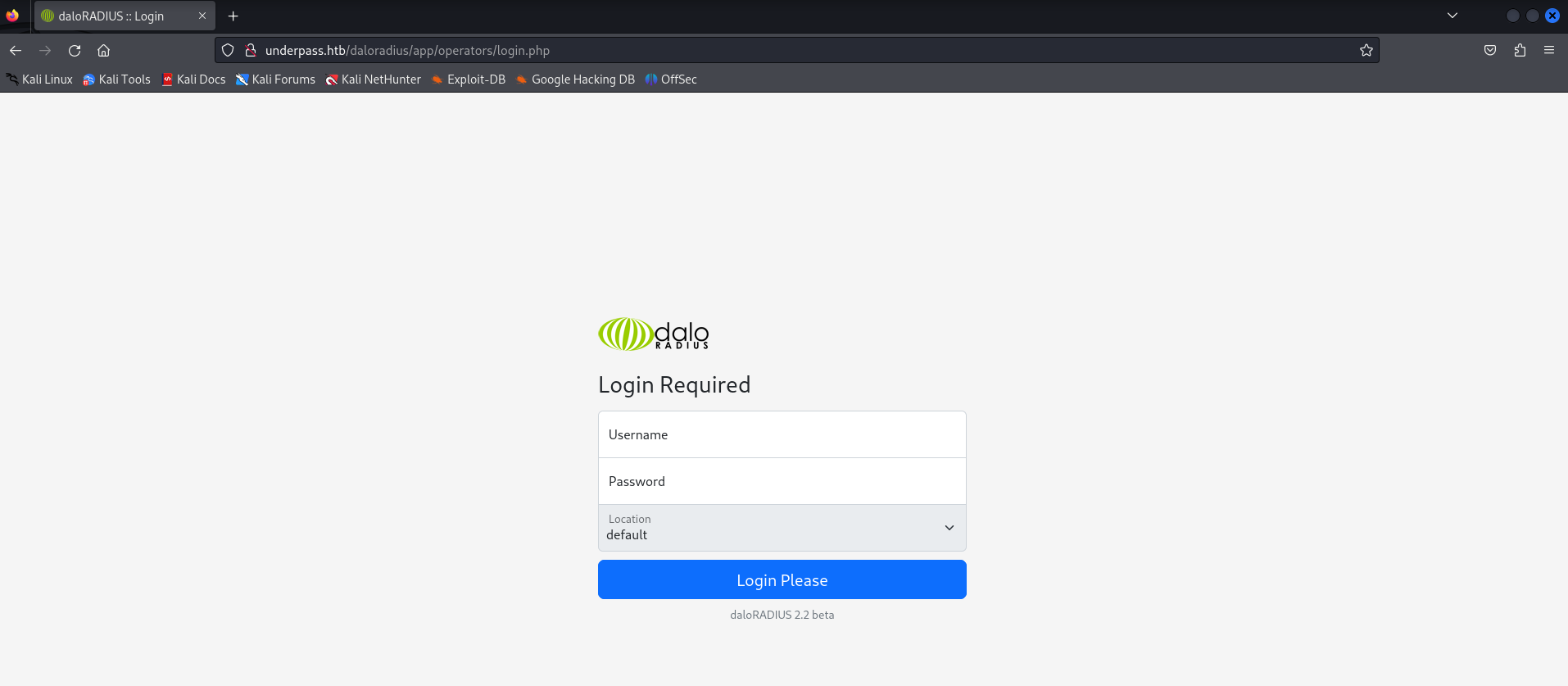The width and height of the screenshot is (1568, 686).
Task: Open the Kali NetHunter bookmark
Action: tap(373, 80)
